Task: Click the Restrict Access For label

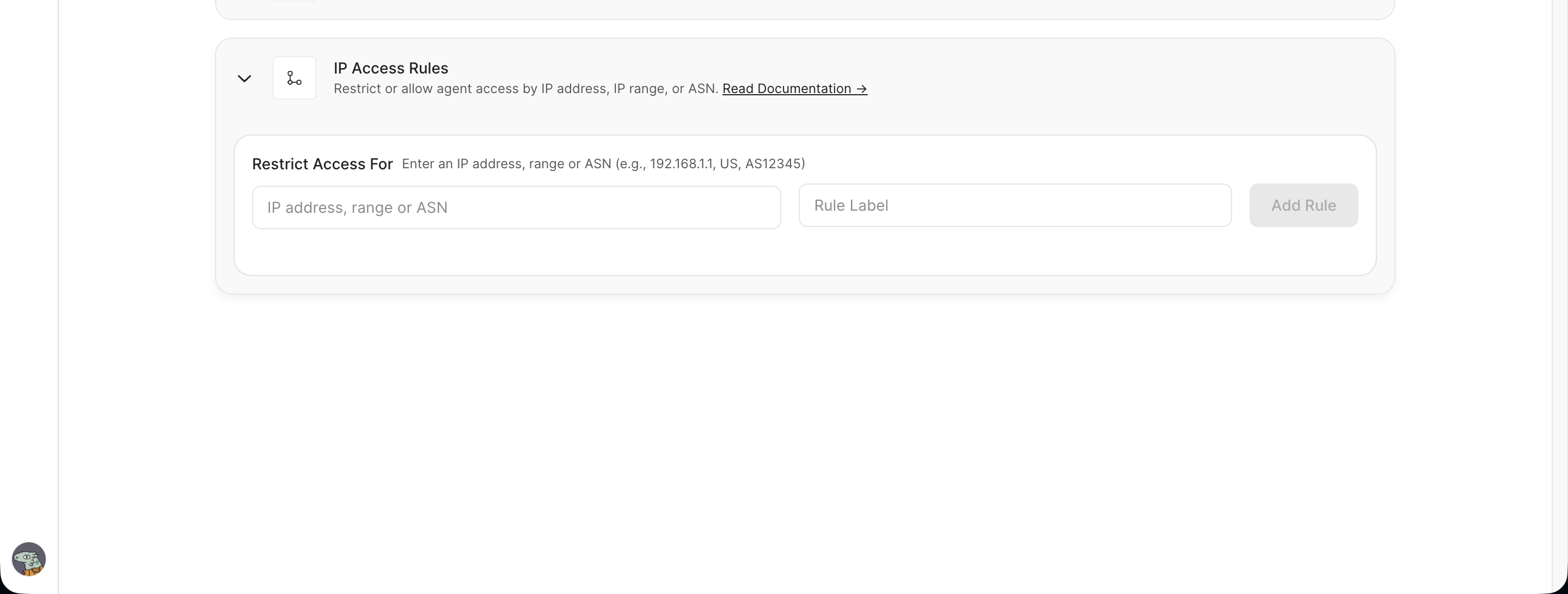Action: click(x=322, y=164)
